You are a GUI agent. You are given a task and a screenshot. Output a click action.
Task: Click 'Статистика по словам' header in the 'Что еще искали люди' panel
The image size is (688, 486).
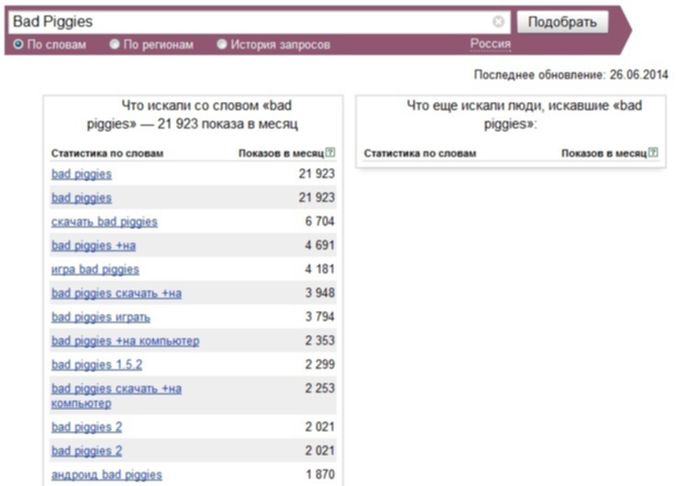coord(420,153)
